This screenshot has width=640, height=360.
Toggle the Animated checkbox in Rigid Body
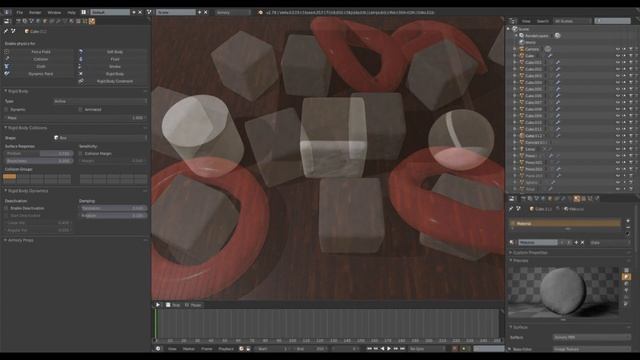point(80,109)
